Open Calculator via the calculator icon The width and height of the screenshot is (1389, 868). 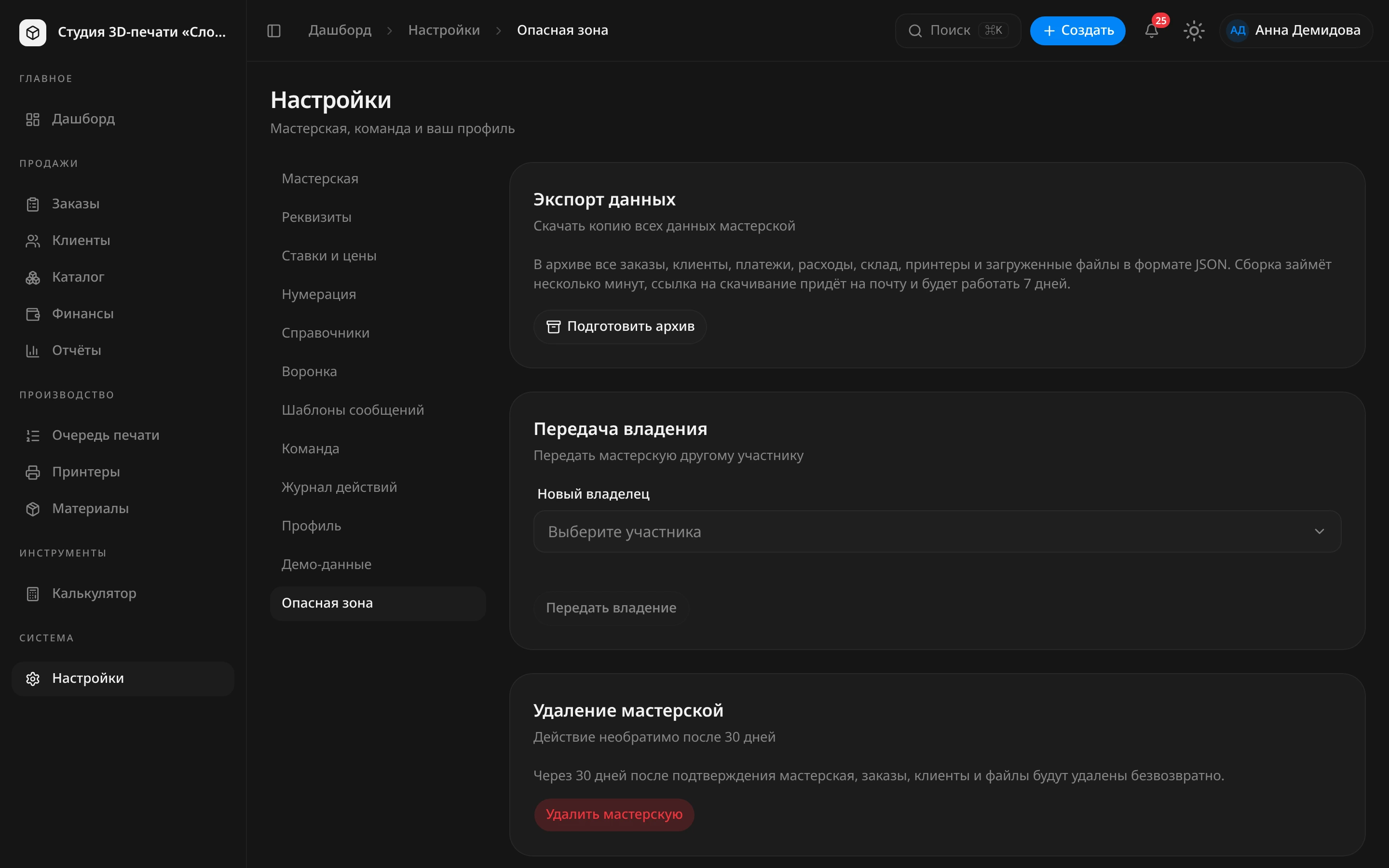pos(33,594)
